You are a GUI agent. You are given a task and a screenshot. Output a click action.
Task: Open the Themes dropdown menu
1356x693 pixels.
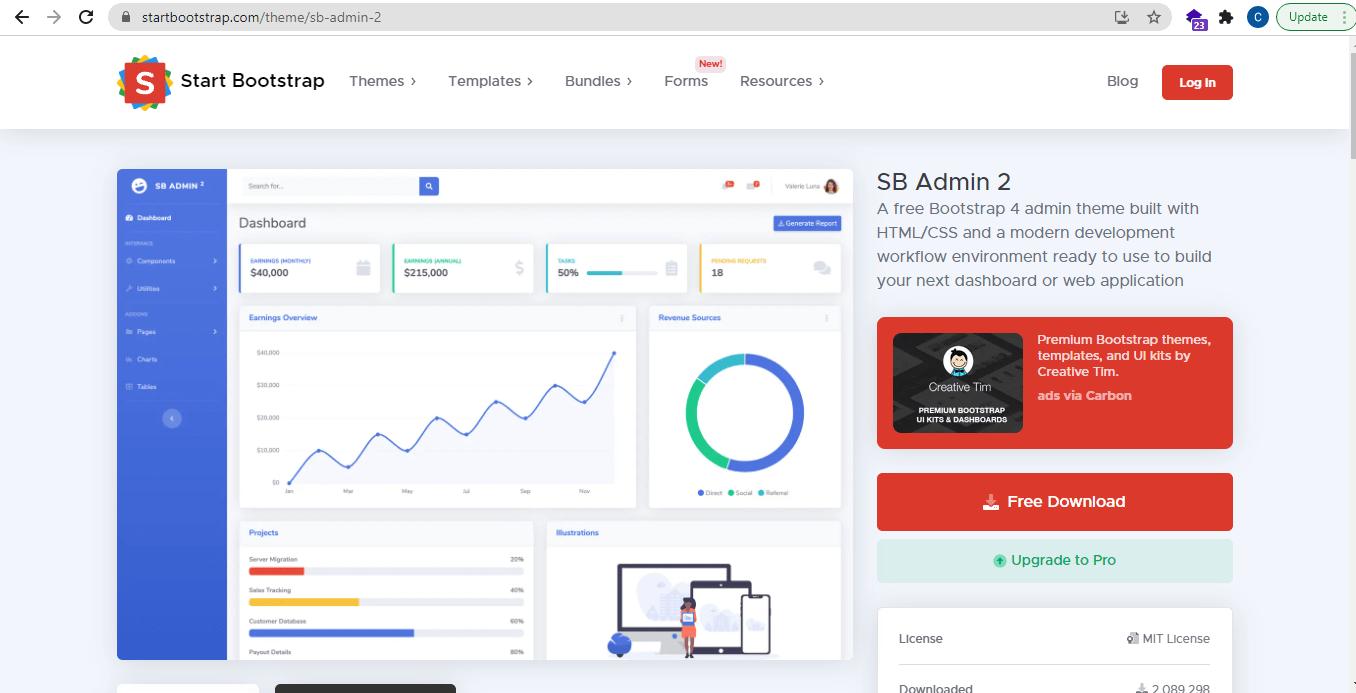pyautogui.click(x=382, y=81)
